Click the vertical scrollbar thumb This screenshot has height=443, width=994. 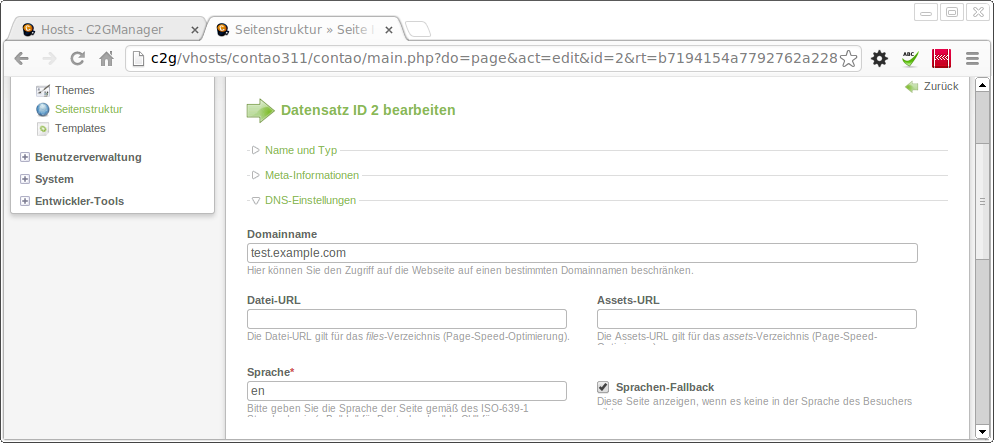(982, 202)
